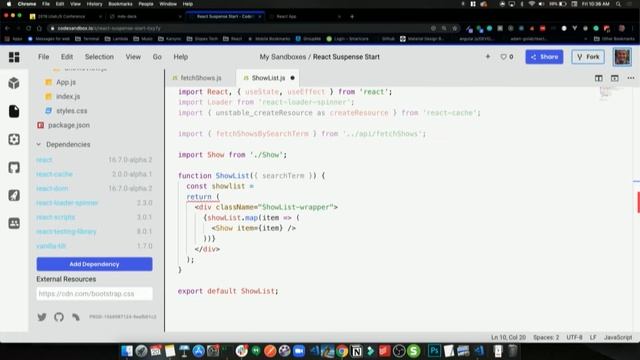Open the Help menu in CodeSandbox
Image resolution: width=640 pixels, height=360 pixels.
[x=181, y=57]
